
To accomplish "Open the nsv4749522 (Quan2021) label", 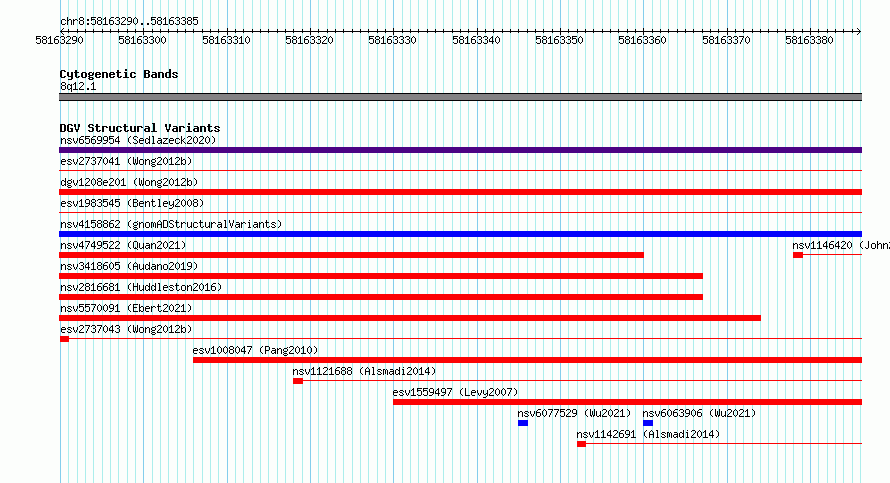I will 123,245.
